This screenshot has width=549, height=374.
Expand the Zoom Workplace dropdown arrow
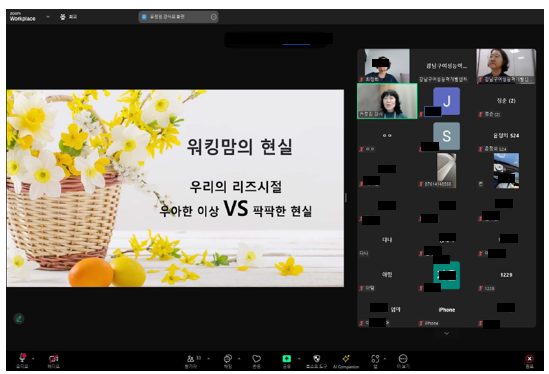pyautogui.click(x=48, y=16)
